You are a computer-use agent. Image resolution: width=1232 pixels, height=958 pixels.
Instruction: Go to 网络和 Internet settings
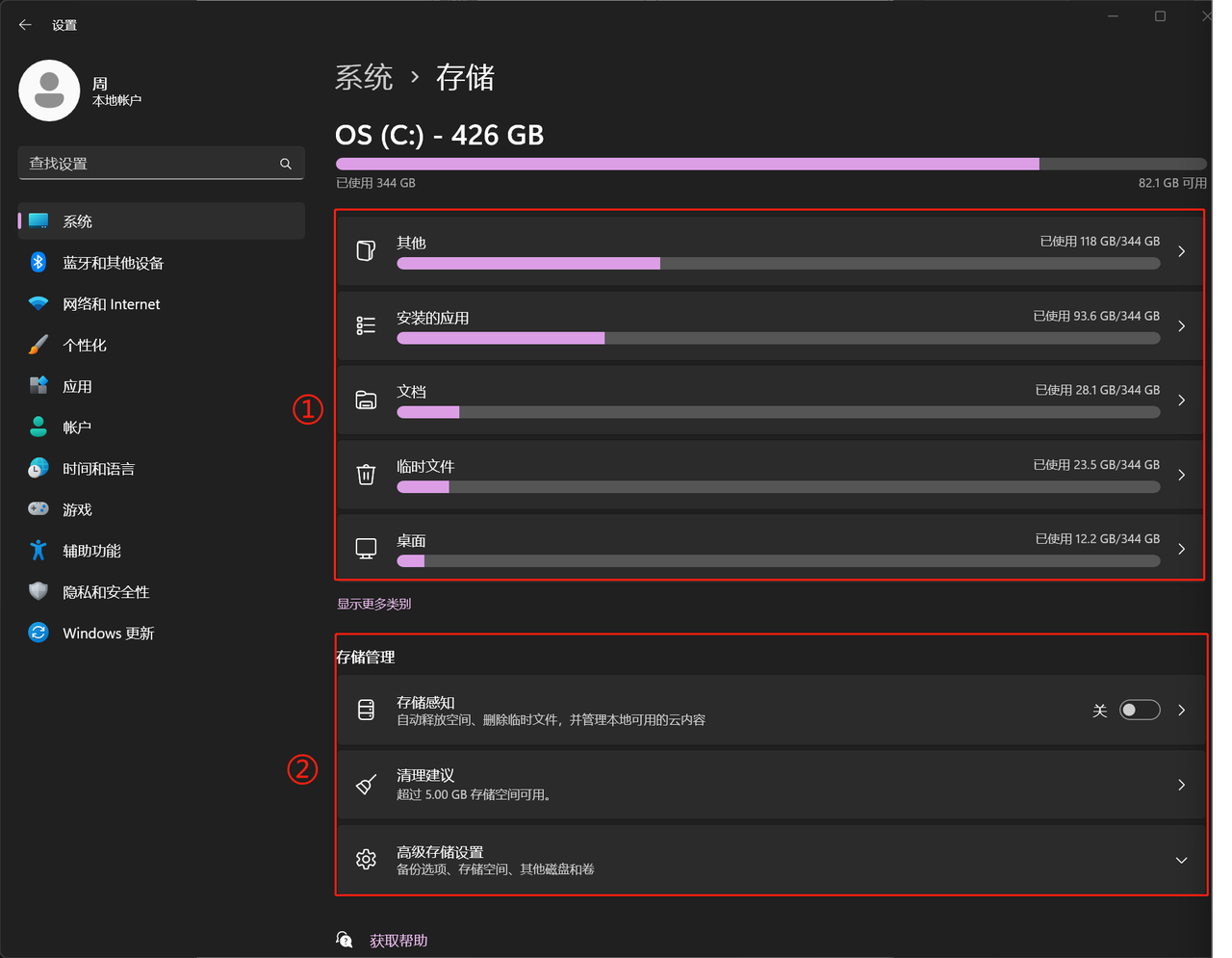point(162,303)
